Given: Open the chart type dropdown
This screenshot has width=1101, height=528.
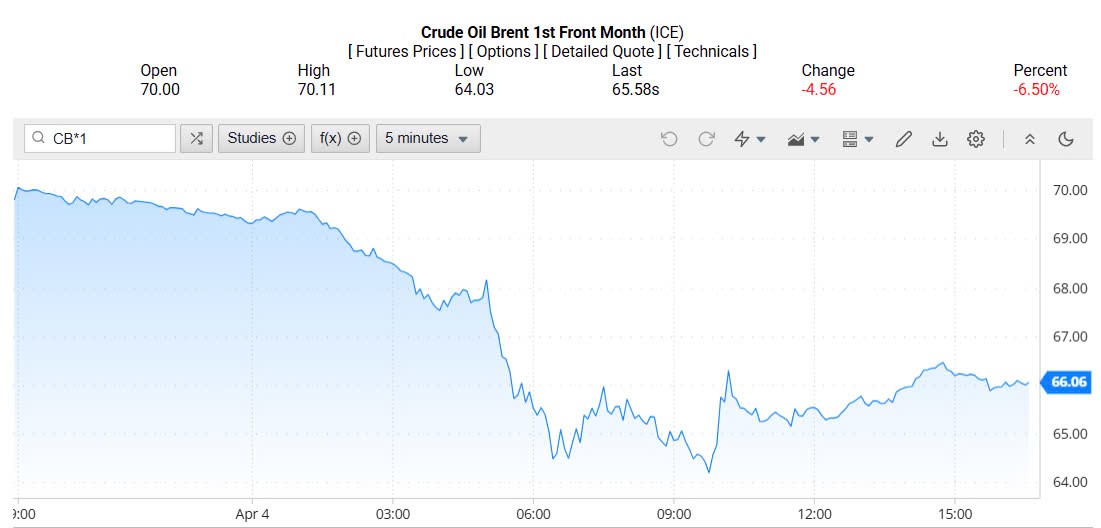Looking at the screenshot, I should [x=803, y=140].
